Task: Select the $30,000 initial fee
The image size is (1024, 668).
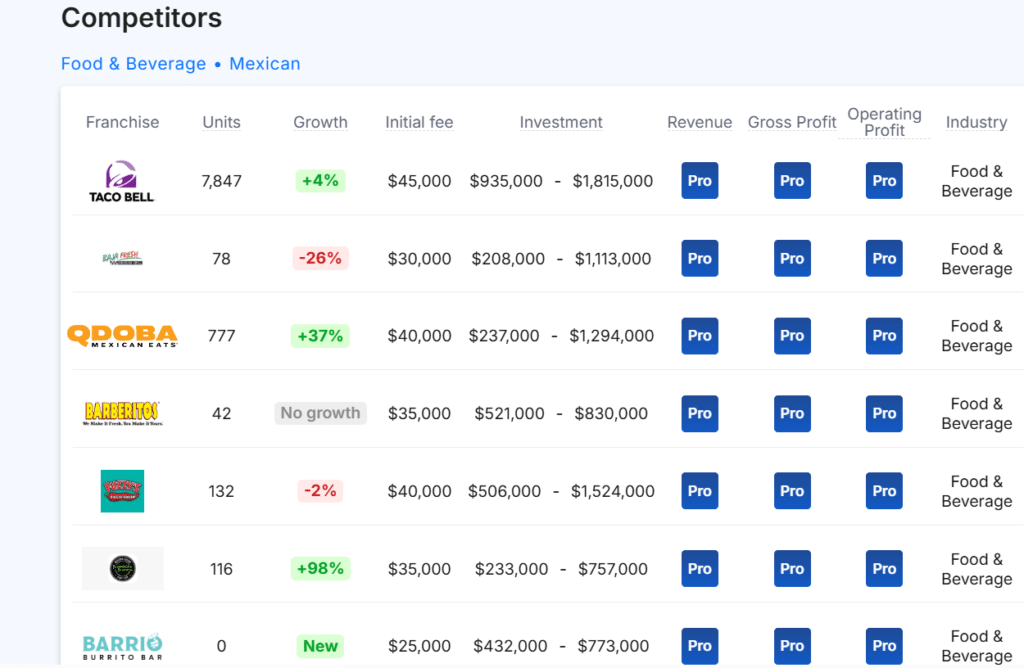Action: 419,259
